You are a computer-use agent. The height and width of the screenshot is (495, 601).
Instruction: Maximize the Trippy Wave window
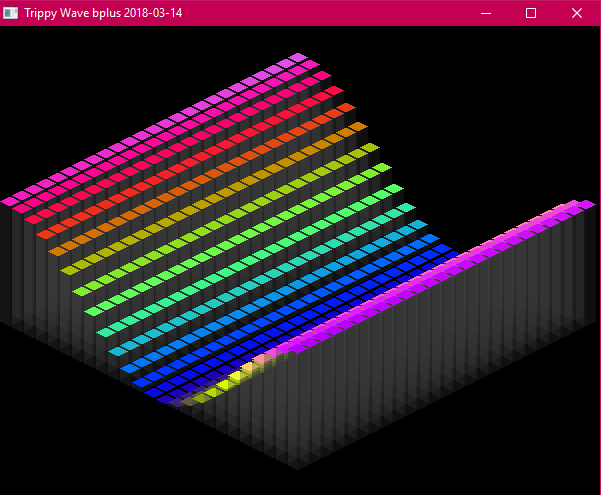coord(531,13)
